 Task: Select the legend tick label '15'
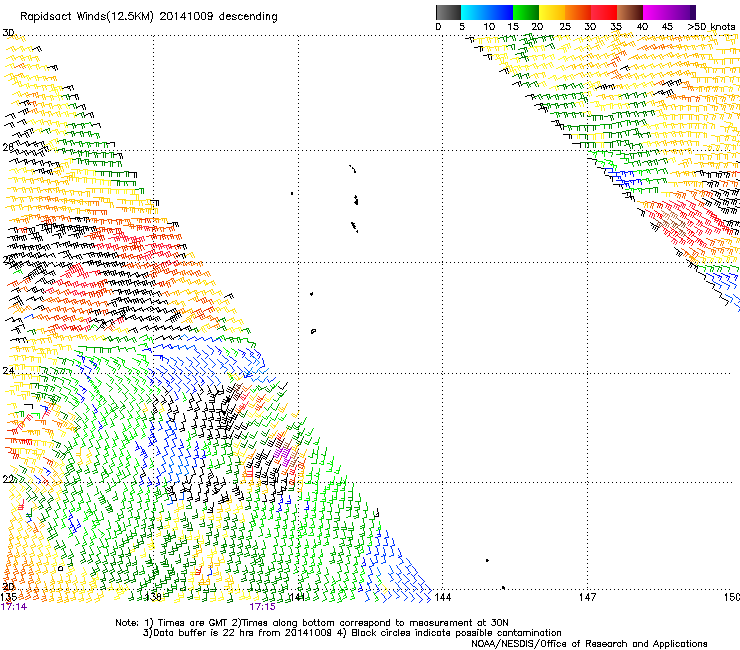513,27
